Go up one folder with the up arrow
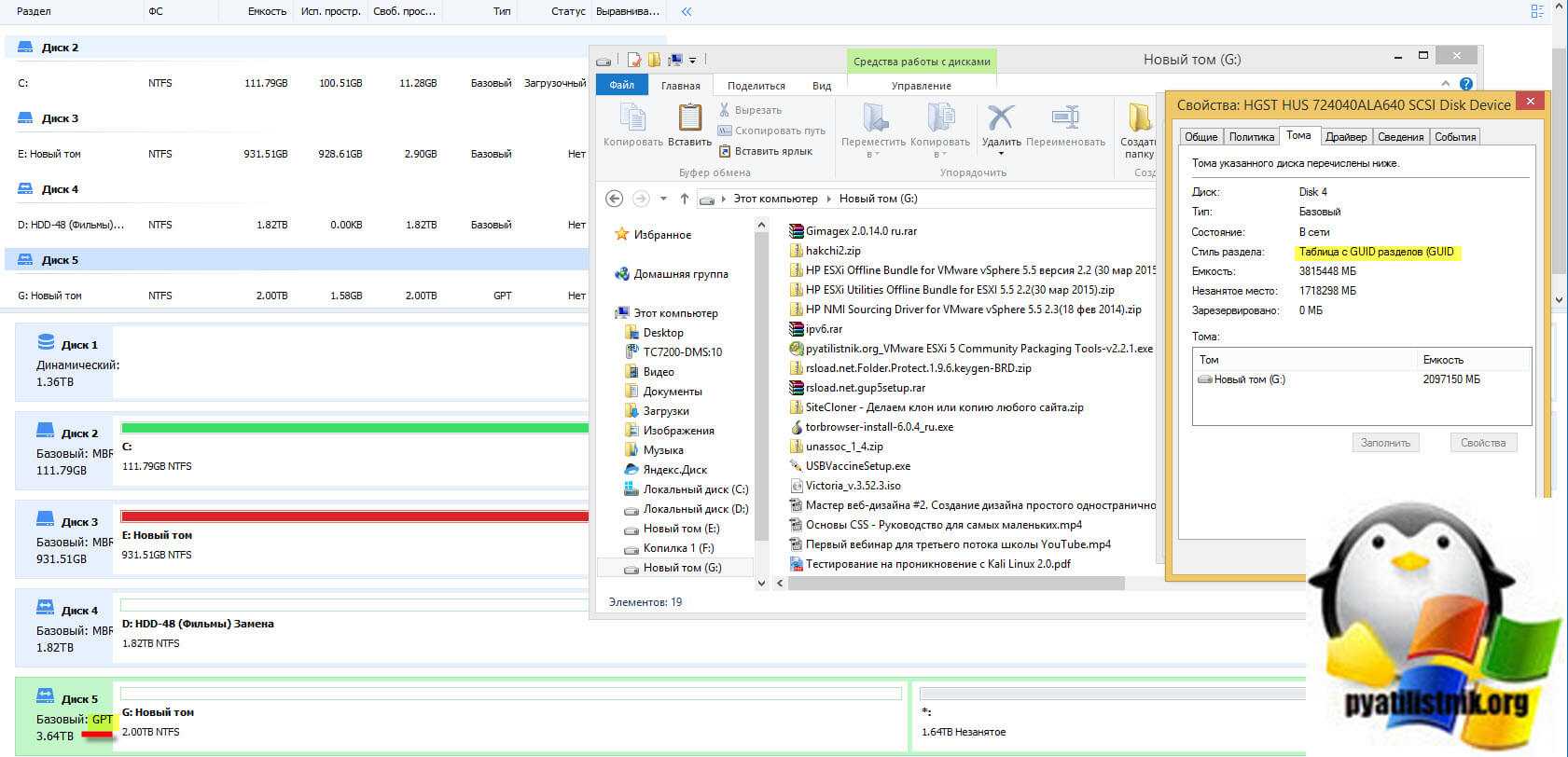 point(685,199)
